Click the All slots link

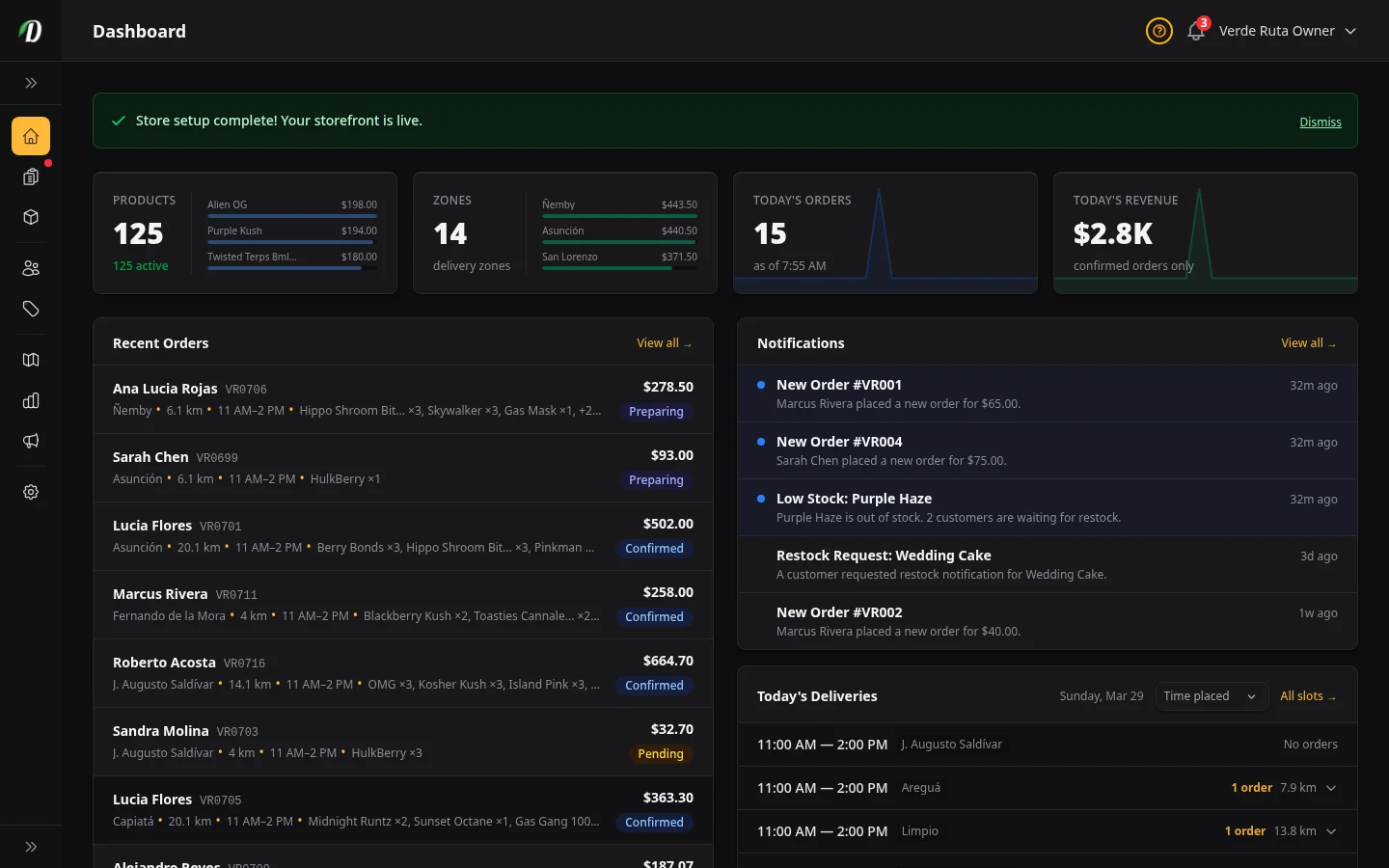(x=1307, y=696)
